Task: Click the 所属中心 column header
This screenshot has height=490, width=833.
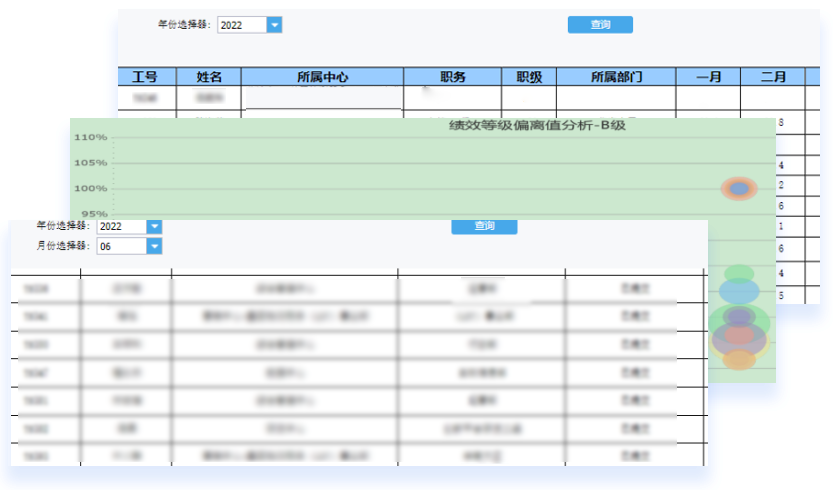Action: 322,77
